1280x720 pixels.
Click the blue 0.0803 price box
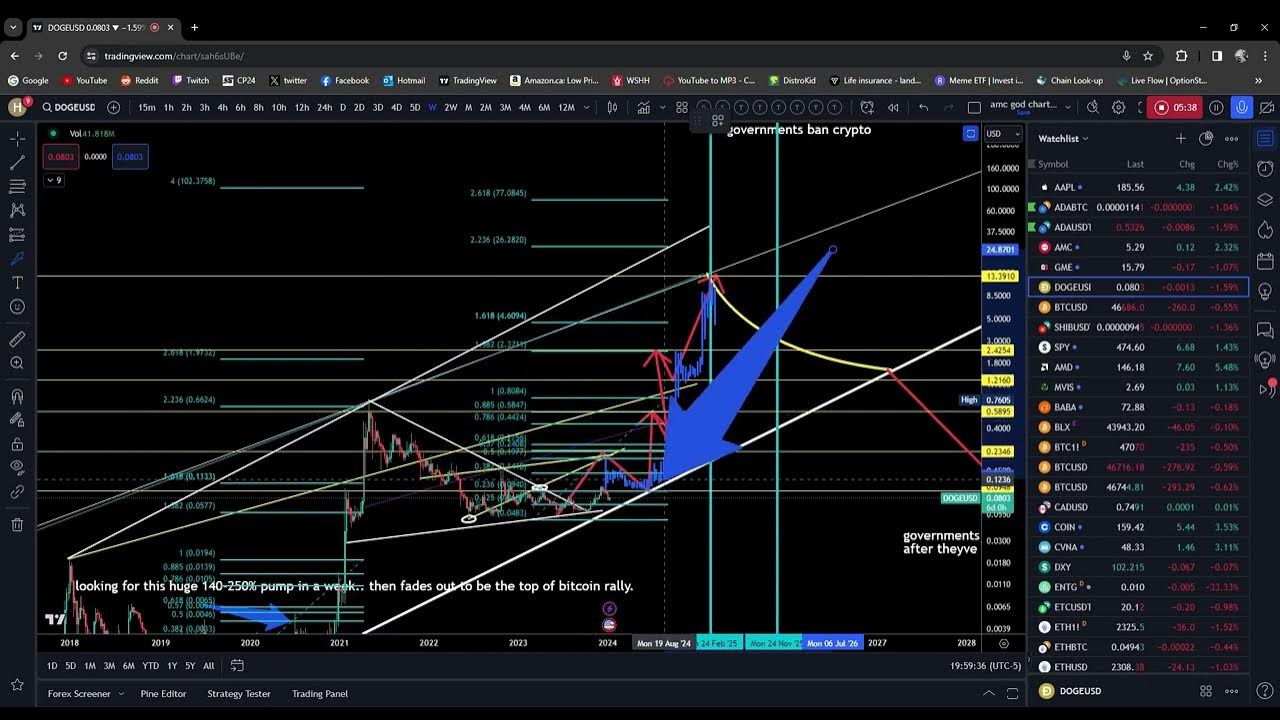(130, 156)
